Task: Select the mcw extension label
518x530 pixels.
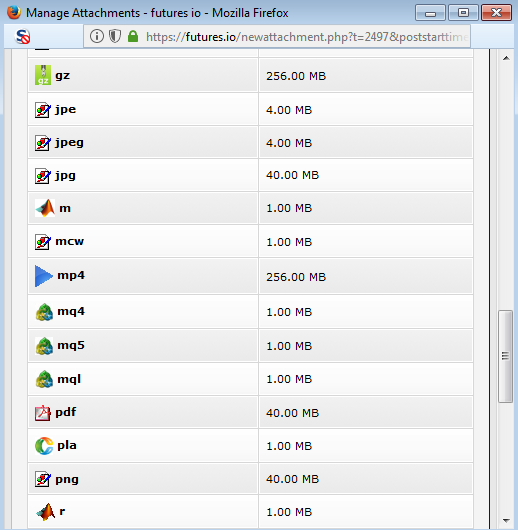Action: tap(70, 241)
